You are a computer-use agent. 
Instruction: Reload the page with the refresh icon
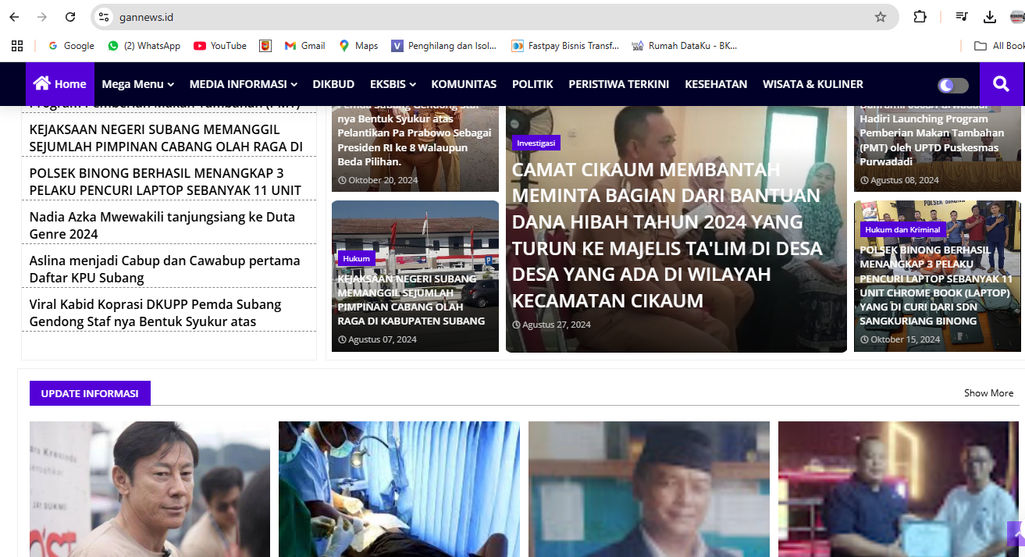pyautogui.click(x=70, y=17)
